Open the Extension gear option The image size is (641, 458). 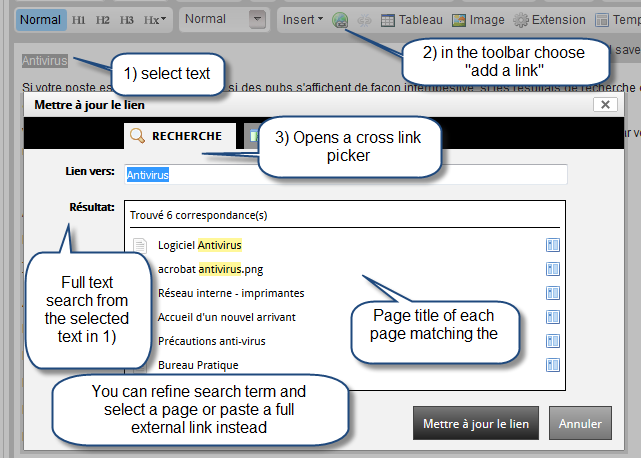[549, 20]
